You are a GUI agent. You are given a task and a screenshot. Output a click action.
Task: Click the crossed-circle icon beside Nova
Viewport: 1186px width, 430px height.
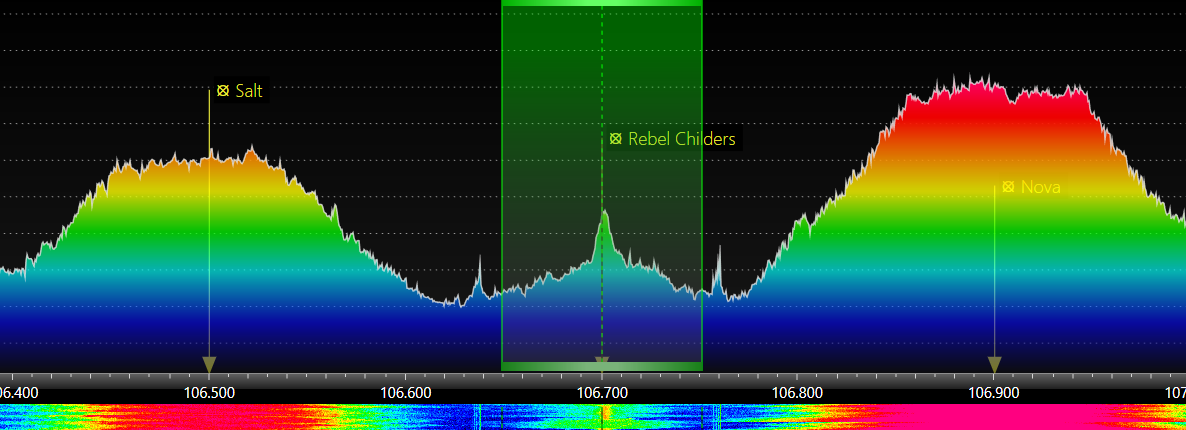[1008, 187]
